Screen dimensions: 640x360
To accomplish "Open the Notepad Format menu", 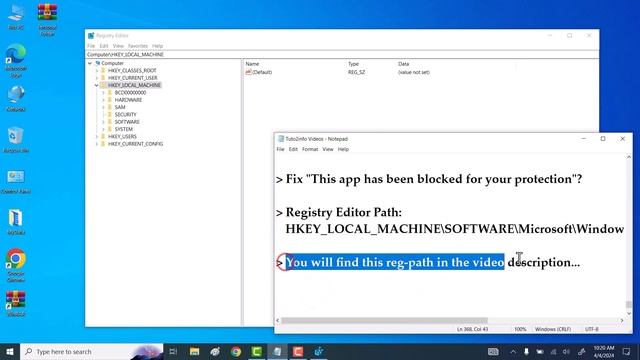I will tap(310, 149).
